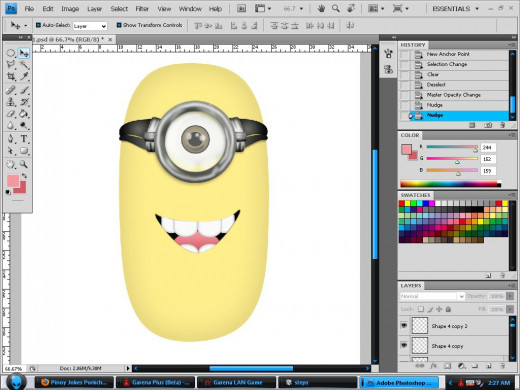This screenshot has width=520, height=390.
Task: Select the Hand tool in toolbox
Action: [x=11, y=164]
